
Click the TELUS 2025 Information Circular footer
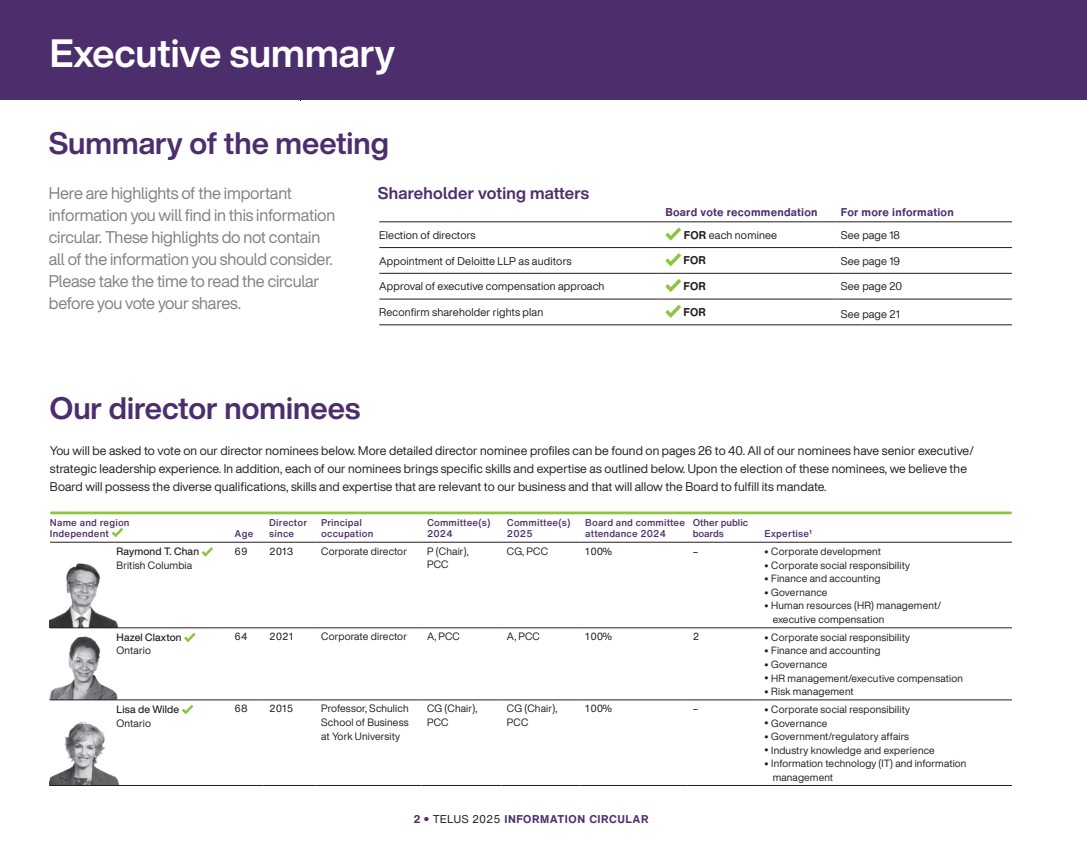tap(531, 819)
